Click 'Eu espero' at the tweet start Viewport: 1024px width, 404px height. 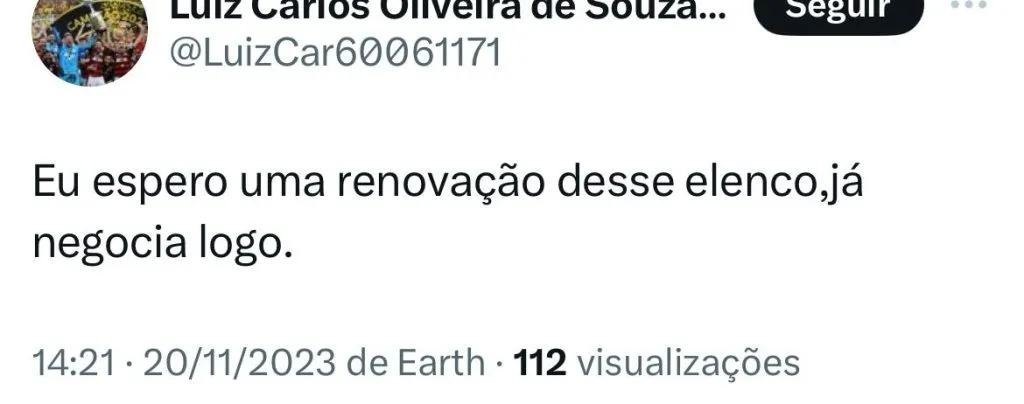pos(130,183)
